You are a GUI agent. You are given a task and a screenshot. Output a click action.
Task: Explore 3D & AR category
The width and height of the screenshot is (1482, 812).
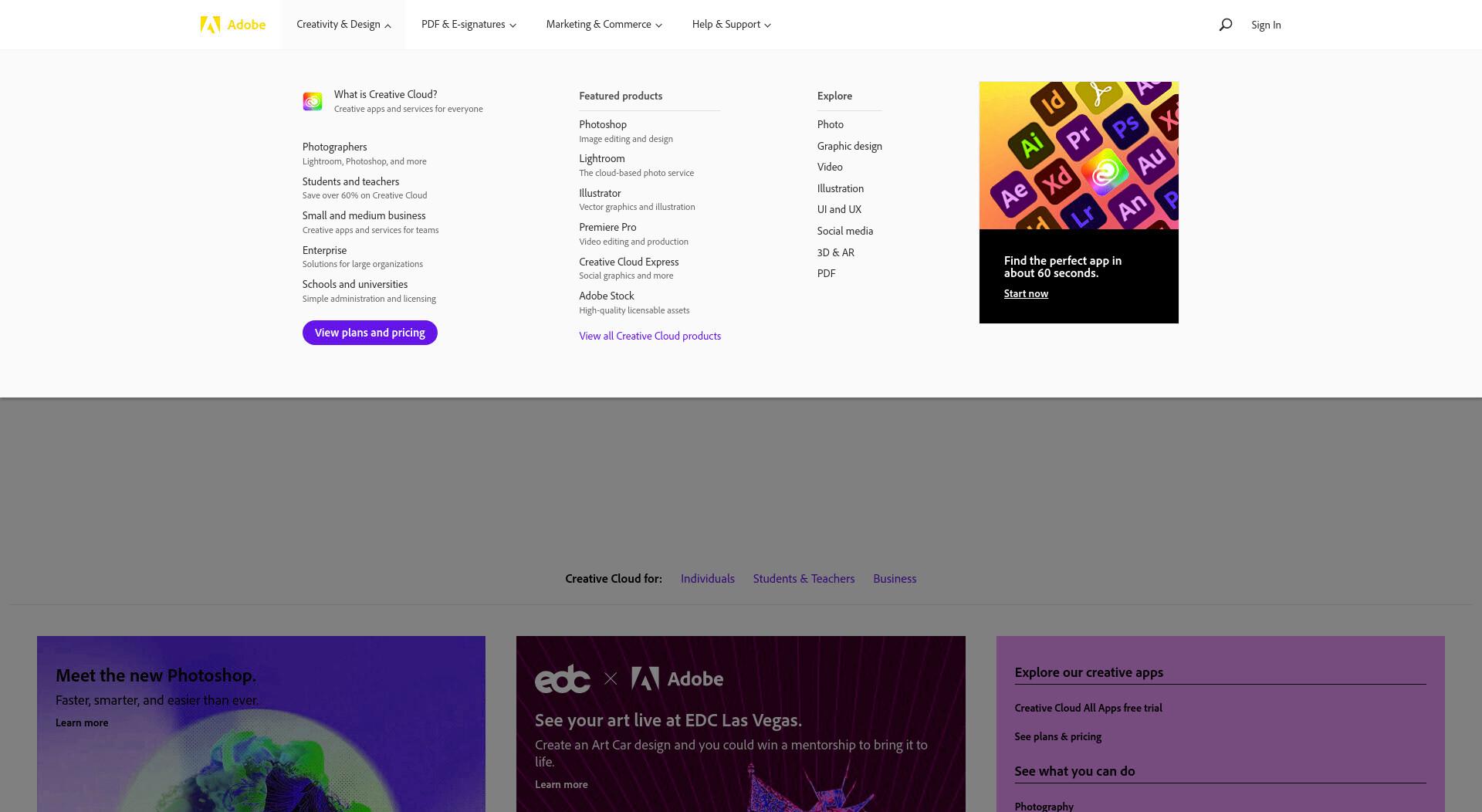836,252
